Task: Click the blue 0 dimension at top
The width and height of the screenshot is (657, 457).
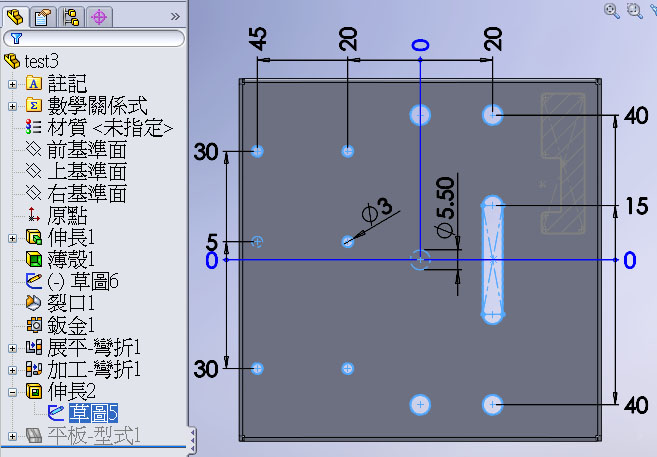Action: [420, 45]
